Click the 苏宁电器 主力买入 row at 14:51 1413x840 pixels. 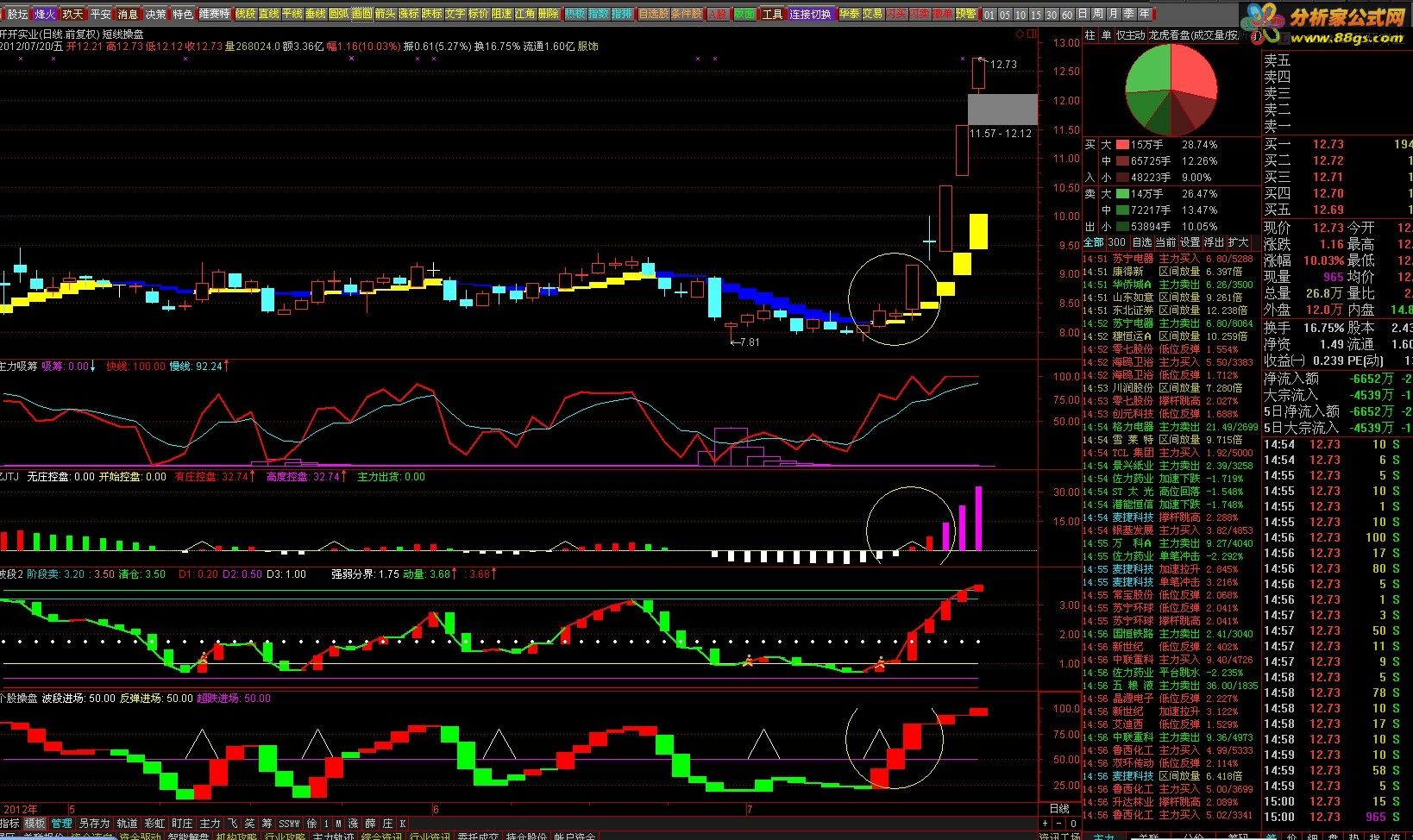[x=1171, y=259]
